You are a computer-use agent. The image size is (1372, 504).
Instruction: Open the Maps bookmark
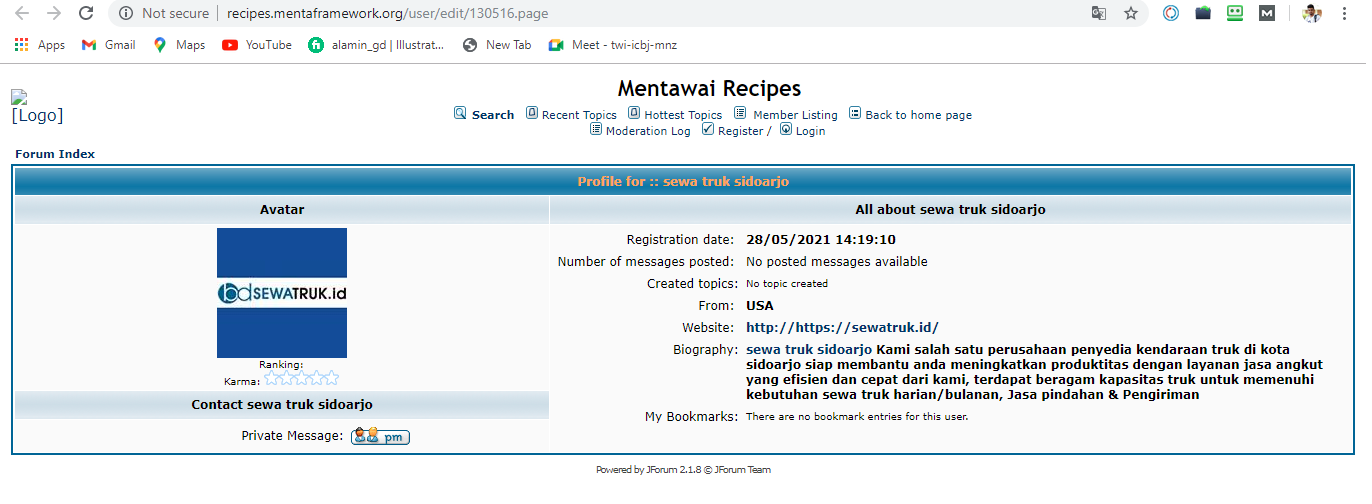click(179, 45)
